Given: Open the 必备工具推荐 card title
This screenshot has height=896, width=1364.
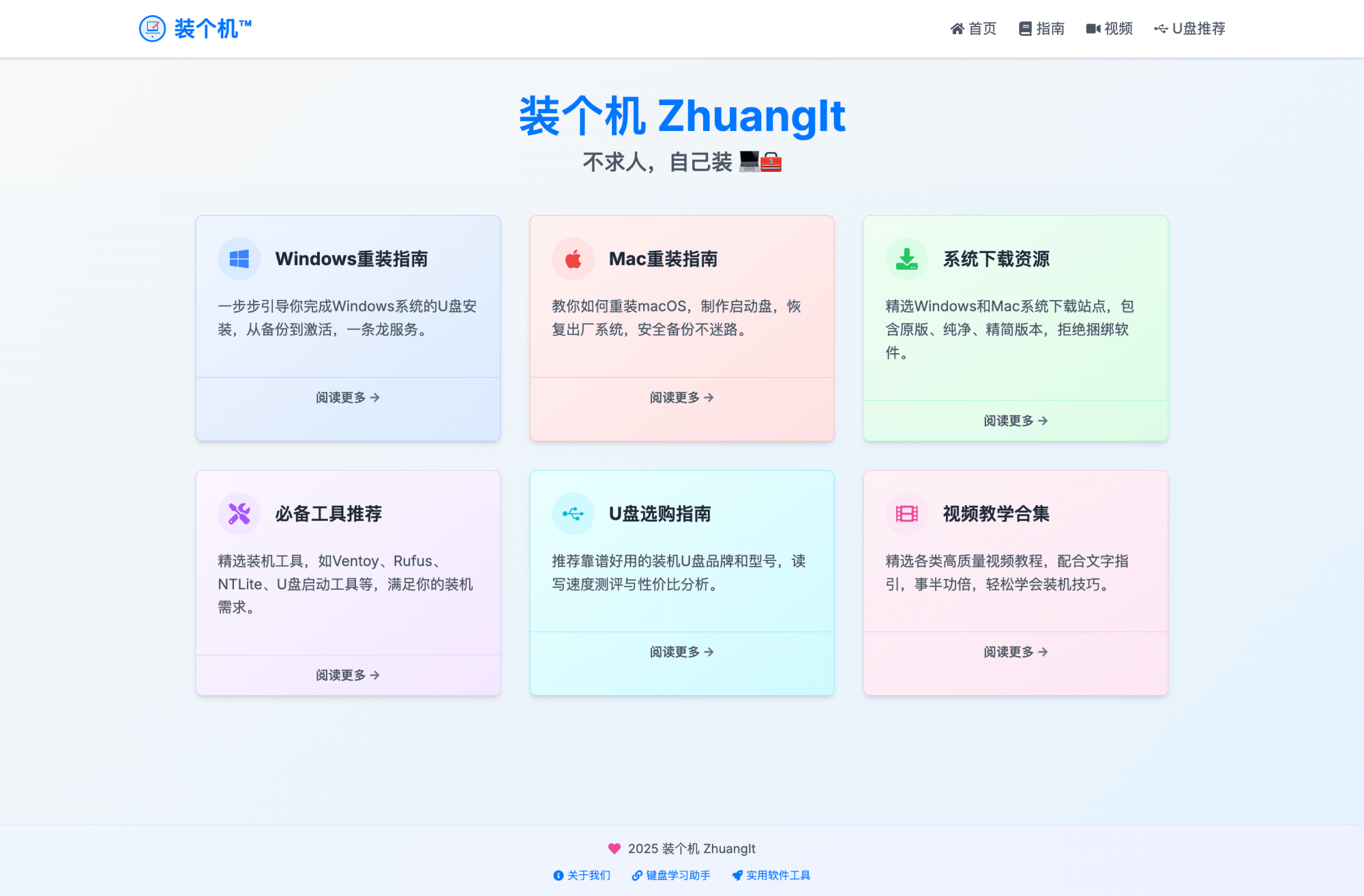Looking at the screenshot, I should [x=329, y=513].
